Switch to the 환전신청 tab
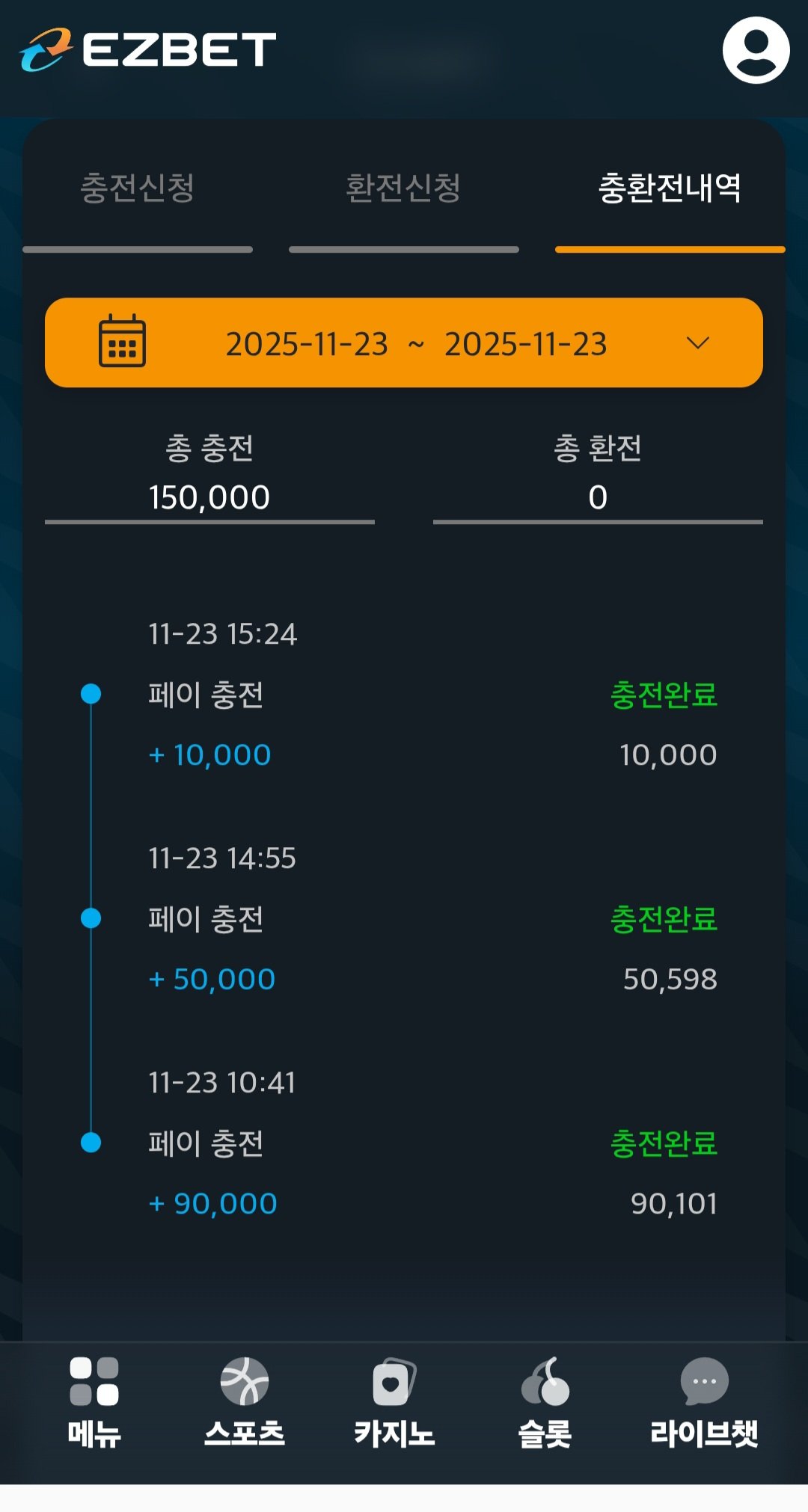This screenshot has height=1512, width=808. tap(403, 188)
